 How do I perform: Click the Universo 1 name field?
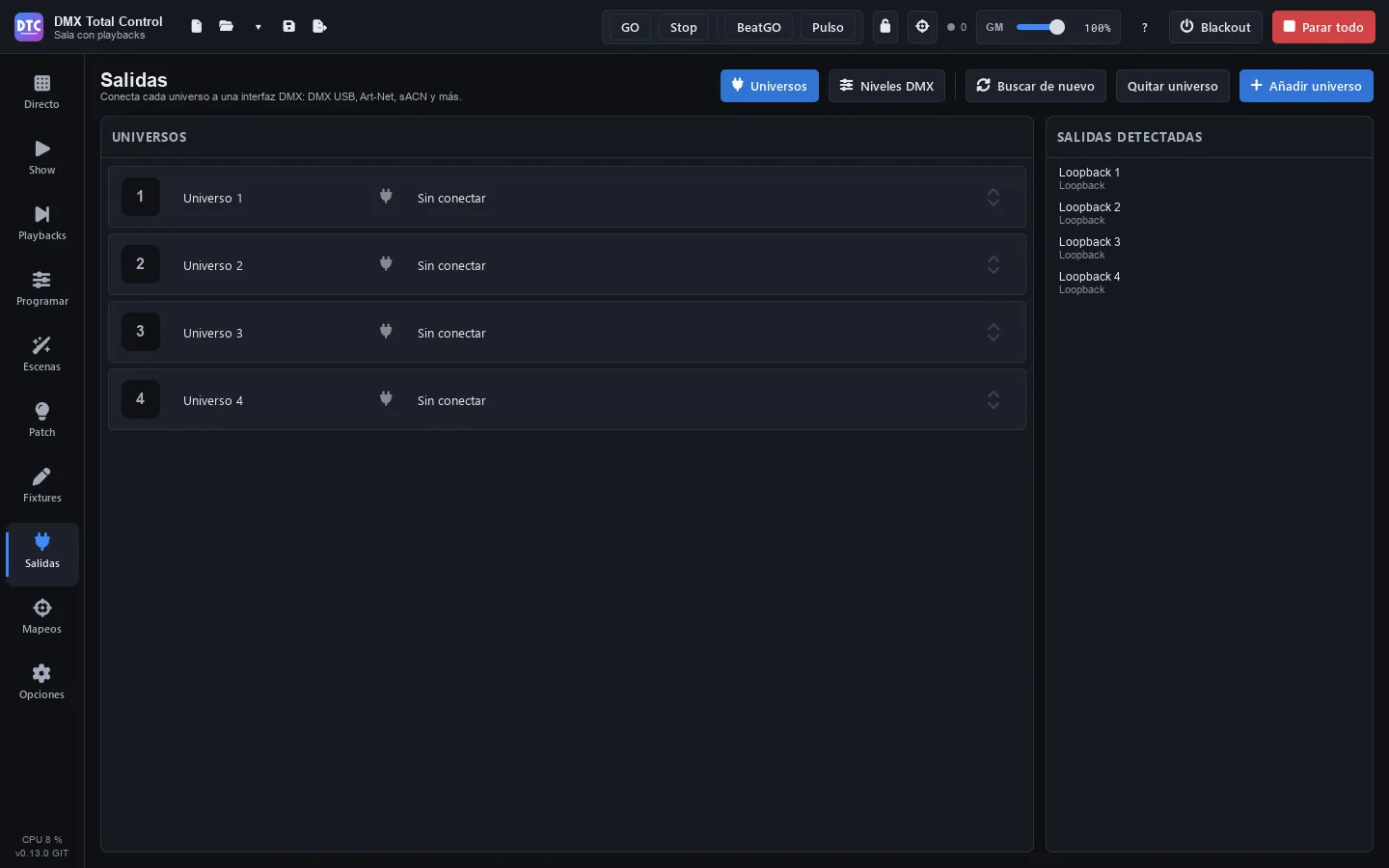(270, 198)
